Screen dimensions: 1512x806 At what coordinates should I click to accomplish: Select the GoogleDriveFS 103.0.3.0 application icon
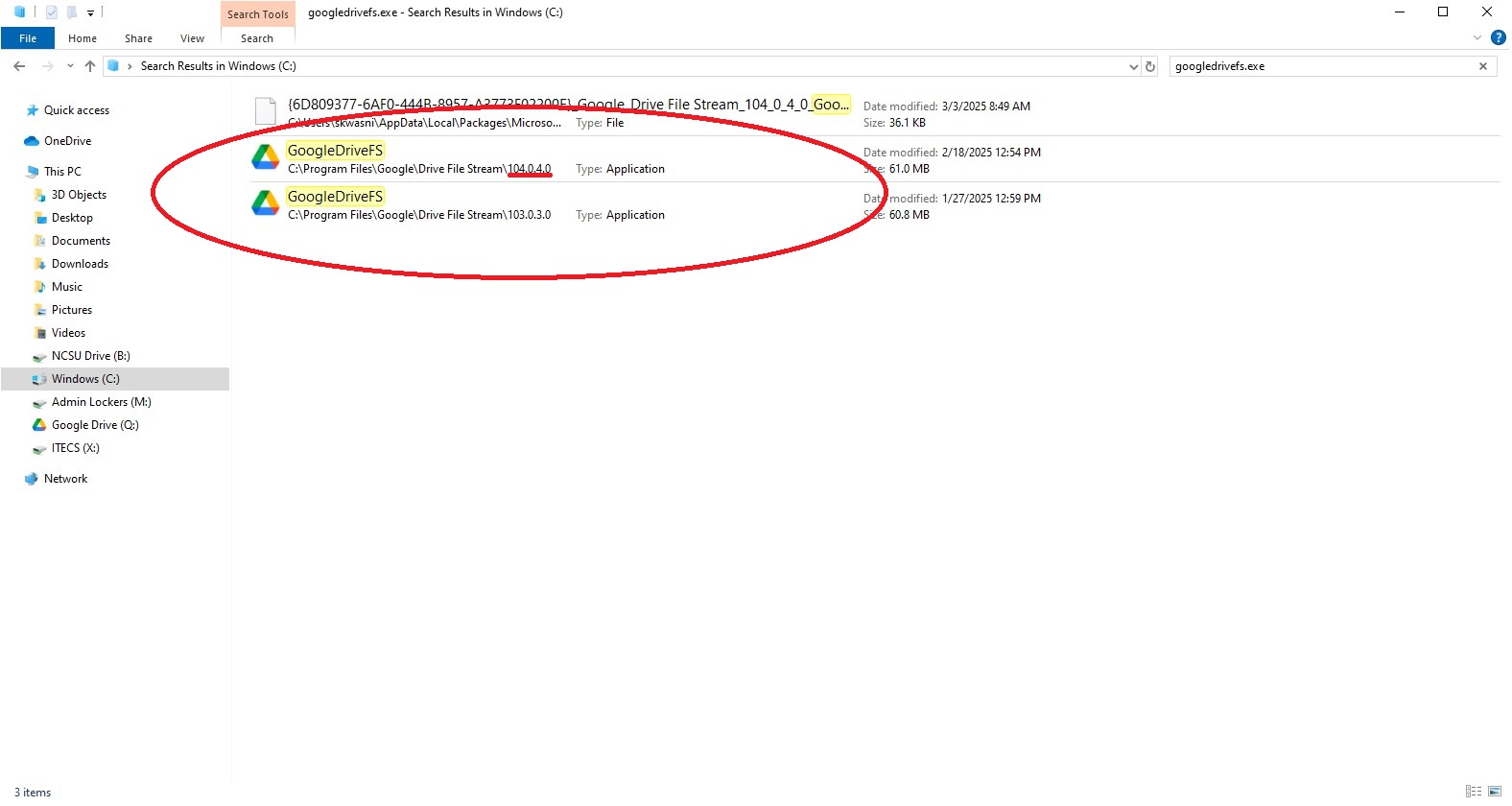(266, 203)
